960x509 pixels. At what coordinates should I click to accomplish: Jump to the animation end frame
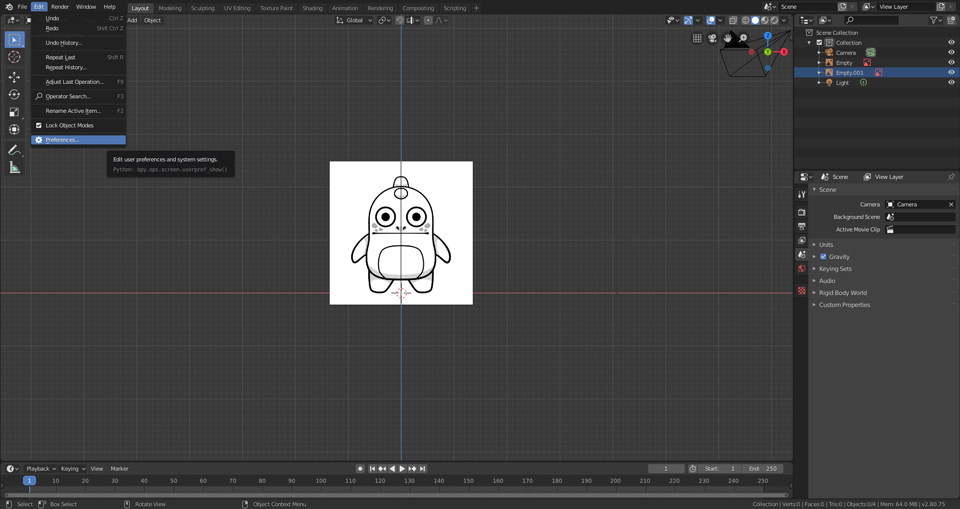click(x=422, y=469)
